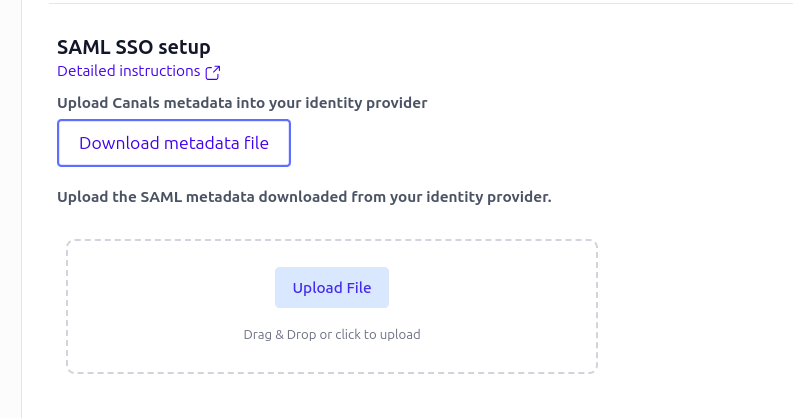Click the arrow-in-box icon under the SAML heading
This screenshot has height=418, width=793.
point(213,72)
